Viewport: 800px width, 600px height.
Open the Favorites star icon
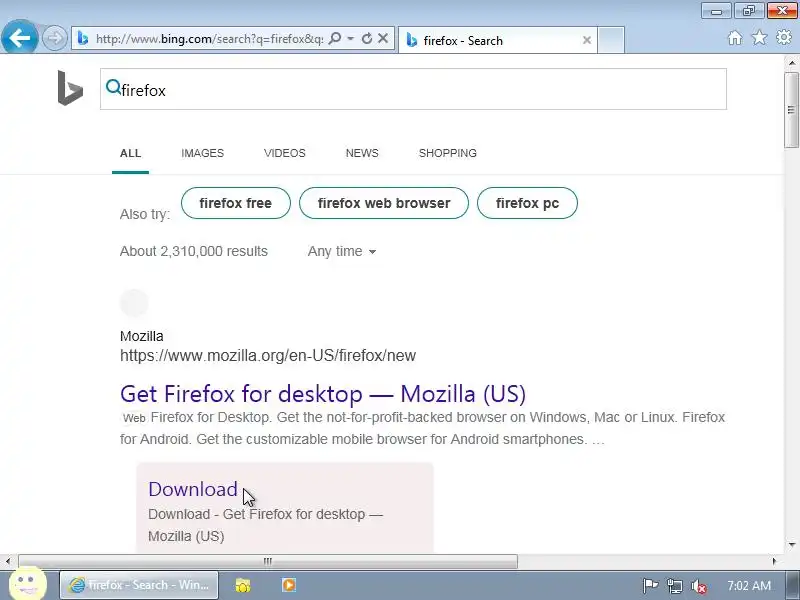pos(759,37)
